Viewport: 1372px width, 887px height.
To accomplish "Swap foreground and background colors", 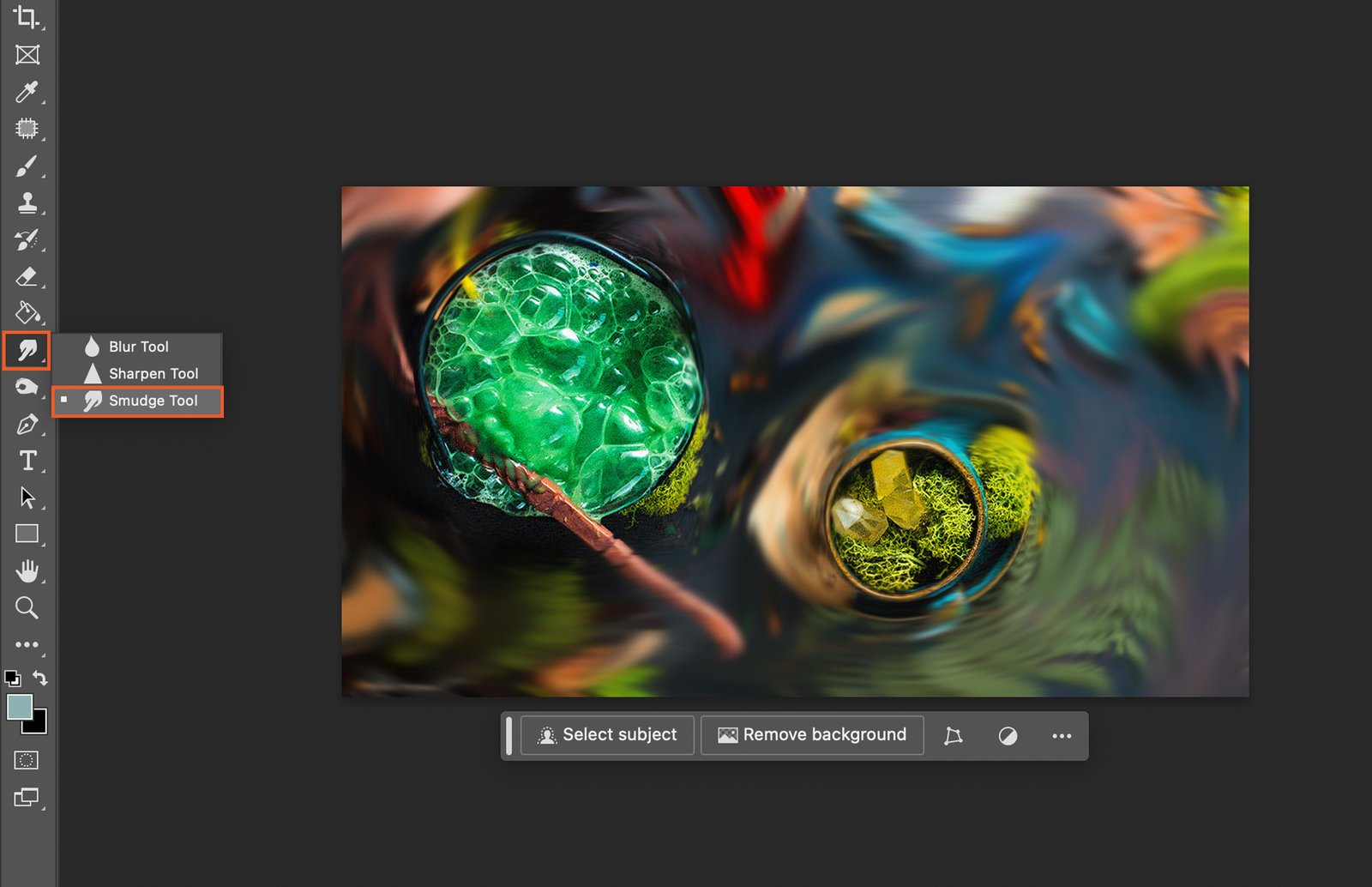I will click(x=40, y=678).
